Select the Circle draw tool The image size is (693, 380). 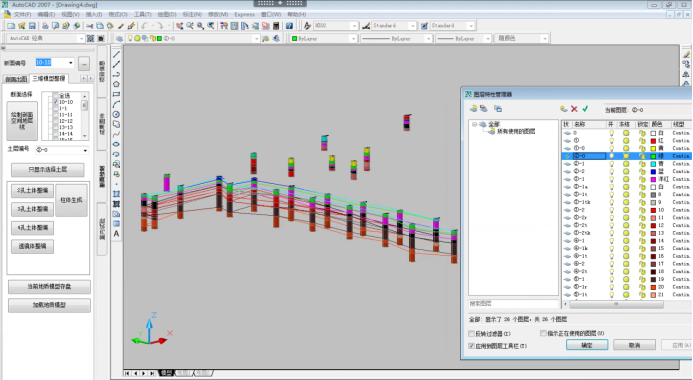click(116, 114)
